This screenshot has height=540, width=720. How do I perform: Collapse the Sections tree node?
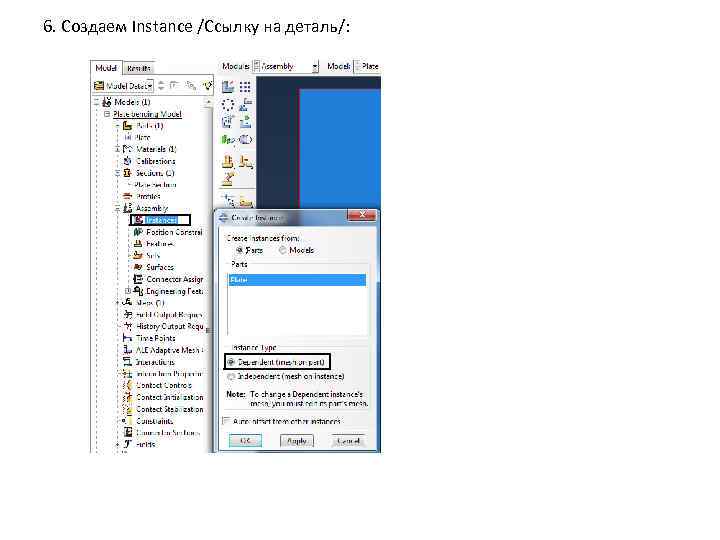[x=118, y=173]
